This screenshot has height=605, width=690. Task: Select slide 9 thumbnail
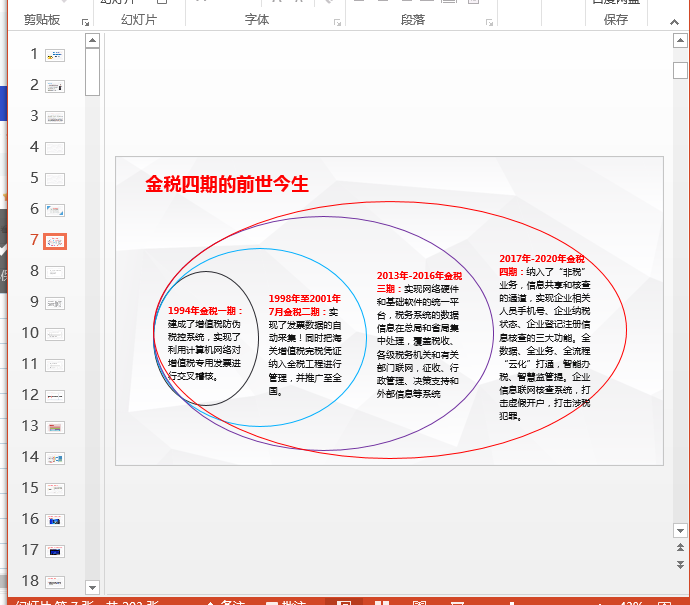point(55,303)
